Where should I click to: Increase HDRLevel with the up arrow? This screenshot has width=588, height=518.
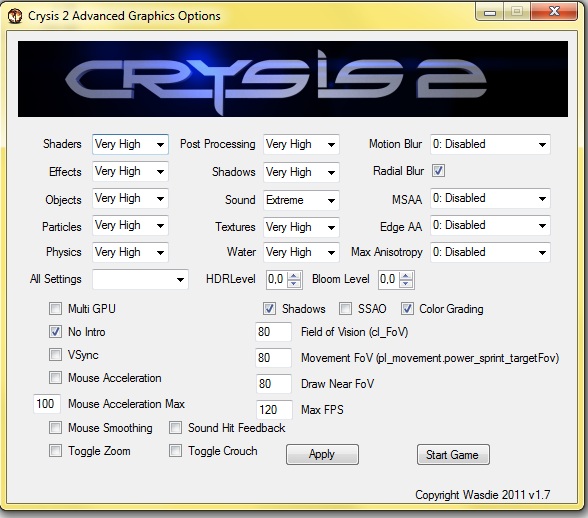tap(294, 276)
